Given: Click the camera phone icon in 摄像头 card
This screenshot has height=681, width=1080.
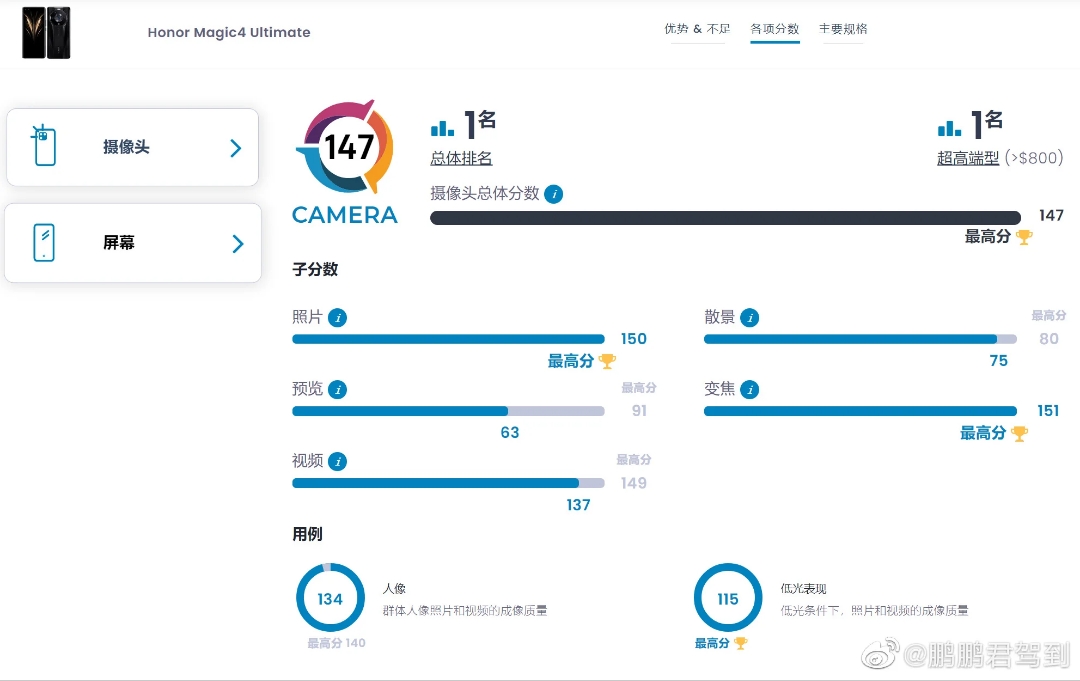Looking at the screenshot, I should pyautogui.click(x=43, y=146).
